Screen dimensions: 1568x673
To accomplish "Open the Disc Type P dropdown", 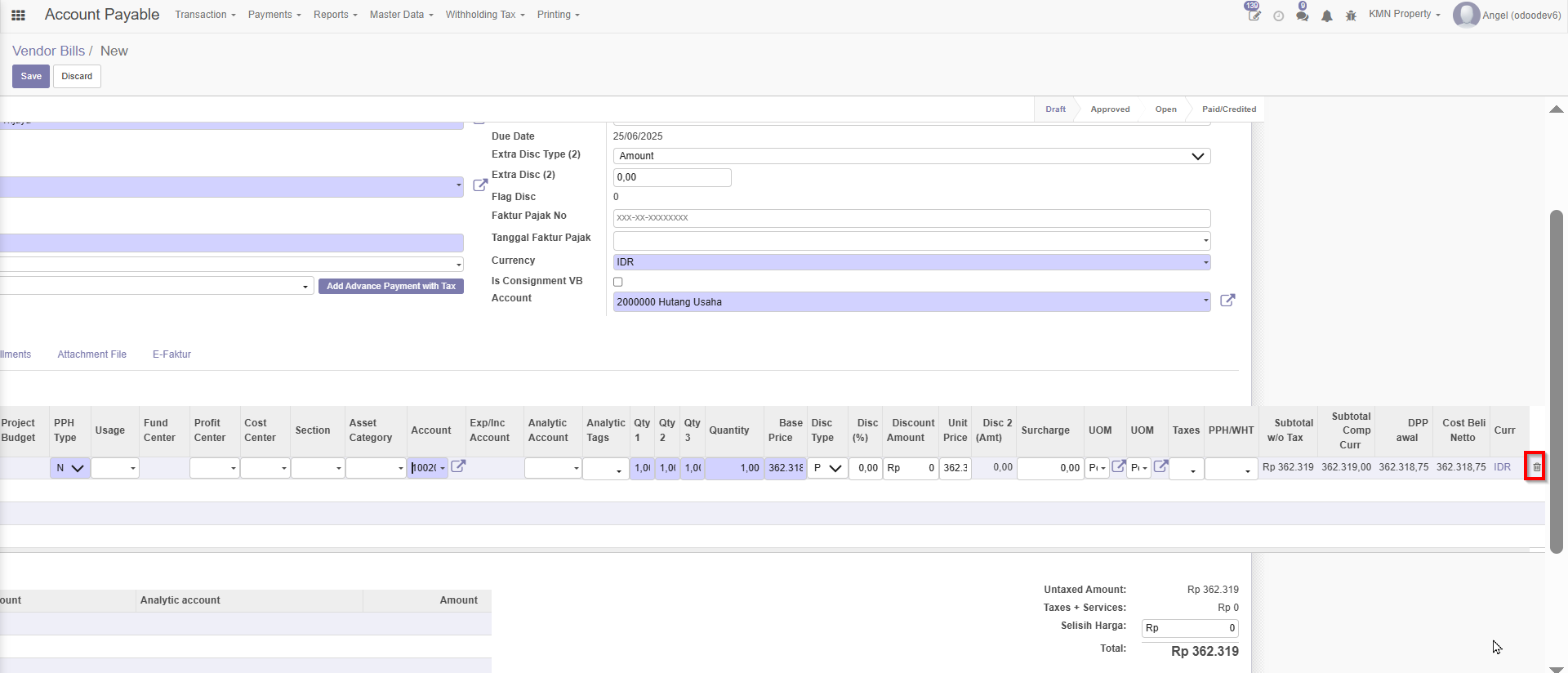I will point(827,468).
